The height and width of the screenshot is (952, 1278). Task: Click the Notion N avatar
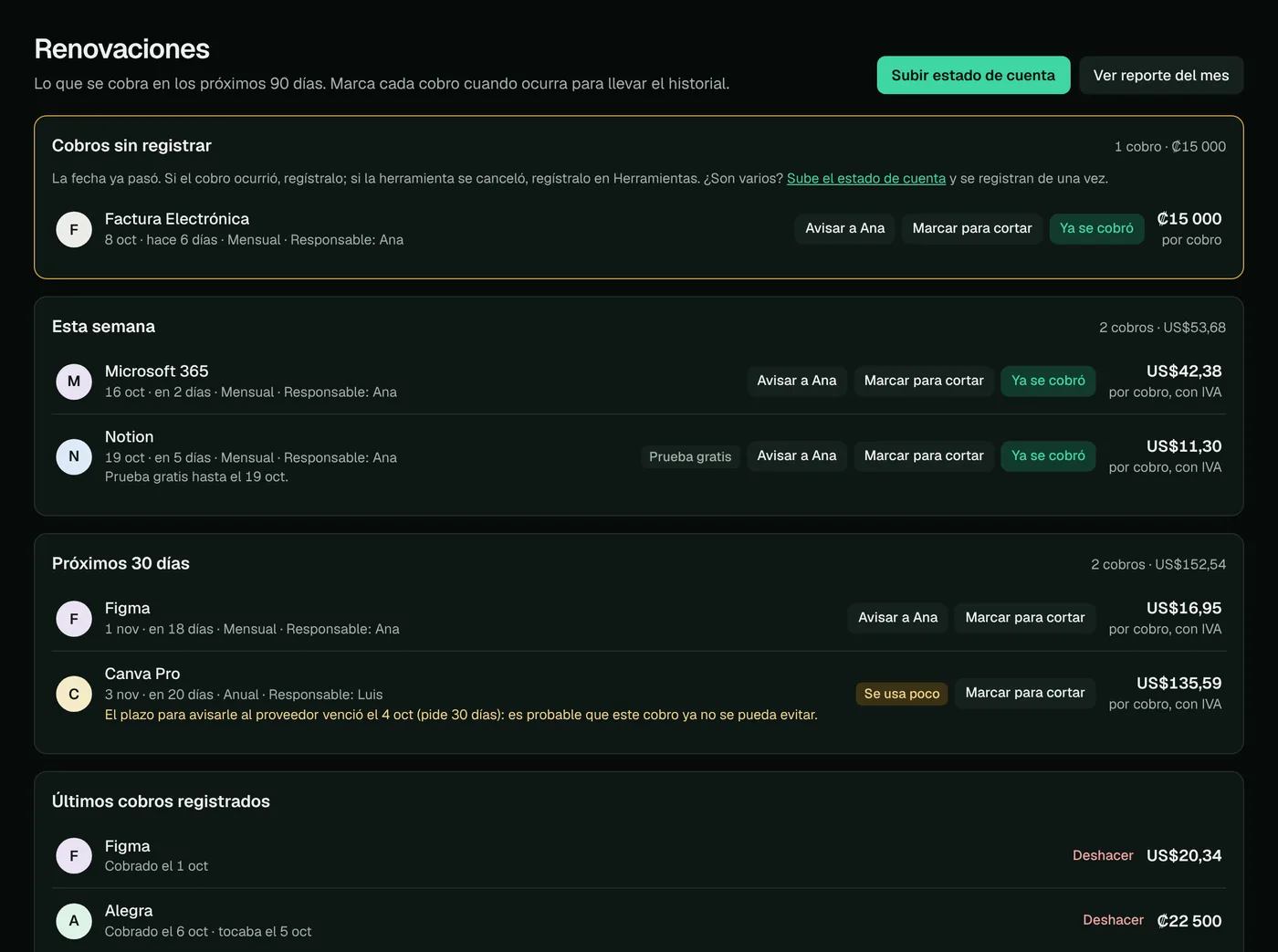tap(74, 456)
